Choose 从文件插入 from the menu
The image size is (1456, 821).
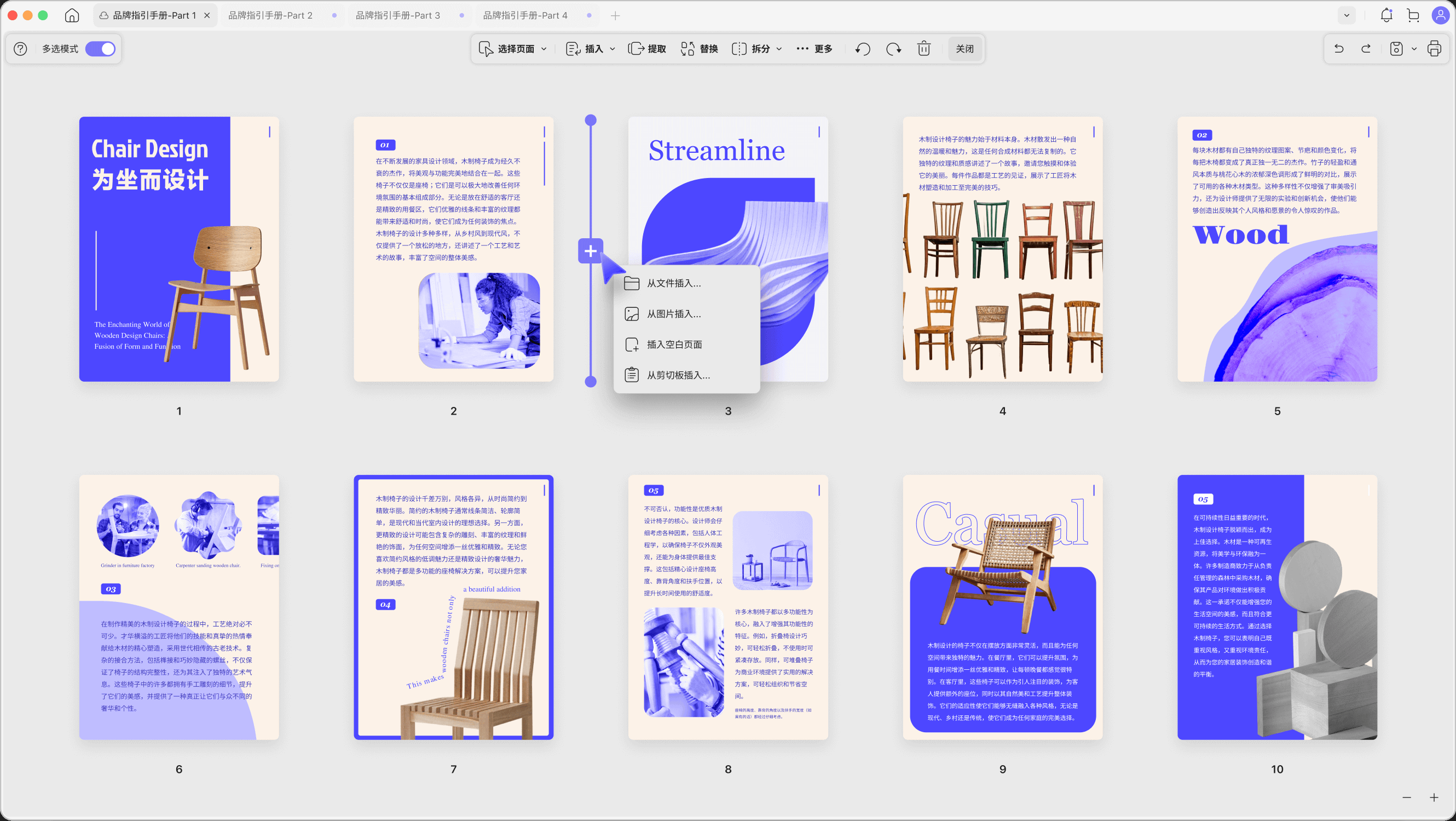pyautogui.click(x=674, y=283)
